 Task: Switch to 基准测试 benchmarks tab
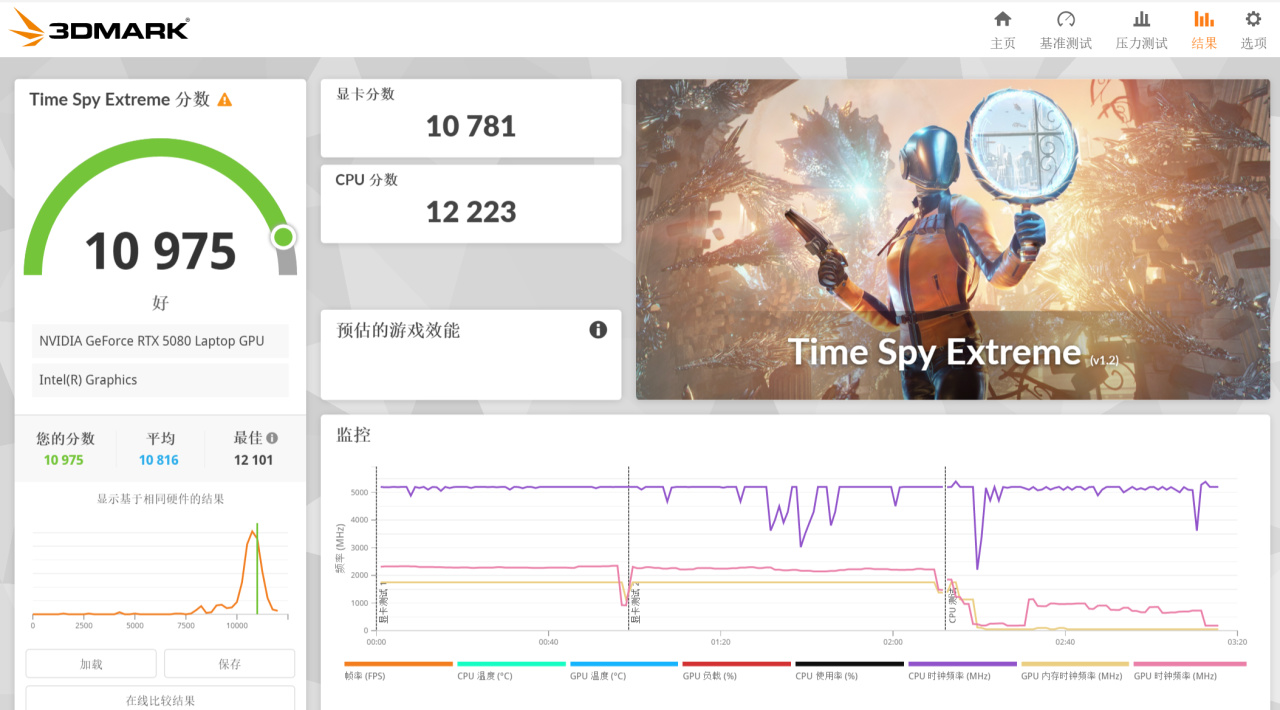coord(1065,30)
